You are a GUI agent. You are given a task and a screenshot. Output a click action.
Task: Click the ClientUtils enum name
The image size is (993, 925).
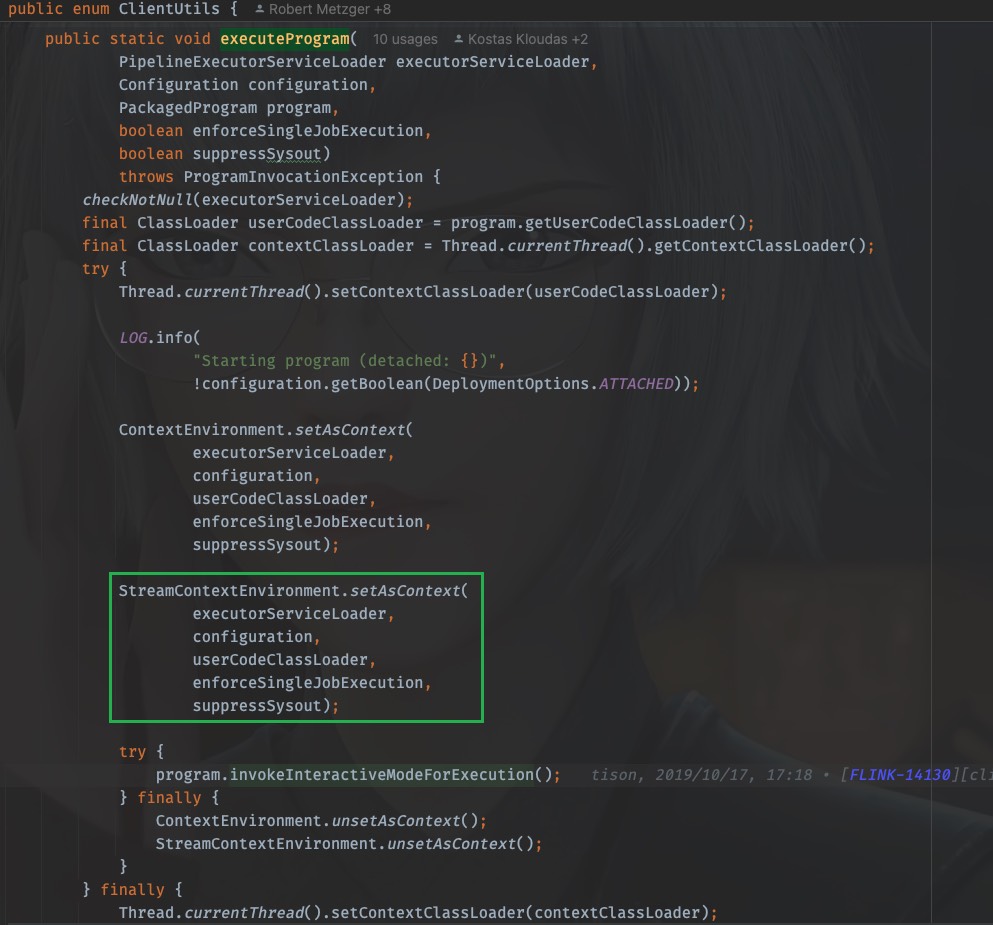pos(169,9)
